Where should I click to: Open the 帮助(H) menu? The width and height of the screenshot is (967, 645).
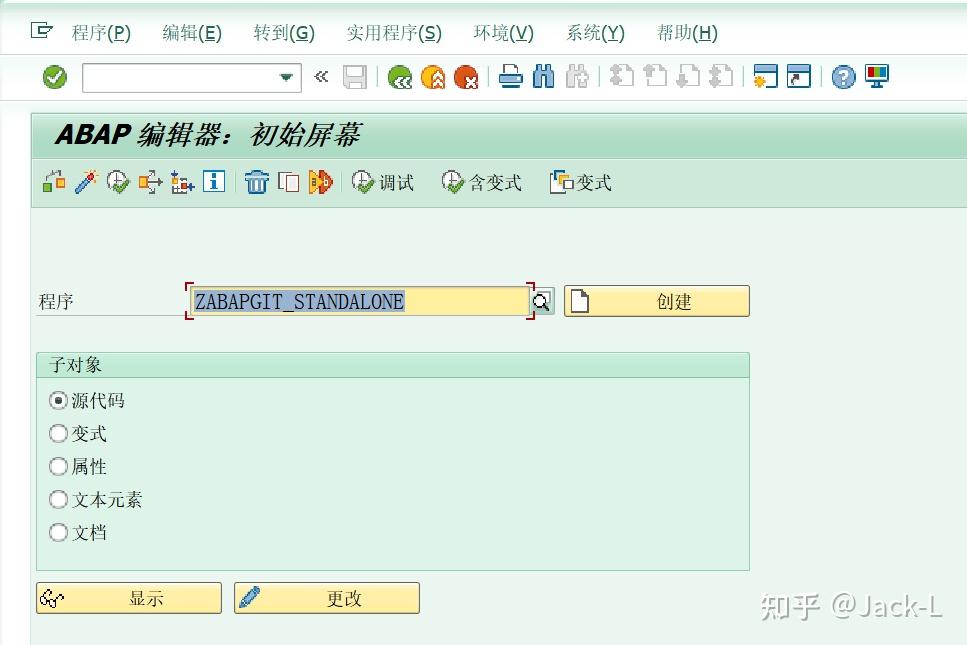(687, 33)
